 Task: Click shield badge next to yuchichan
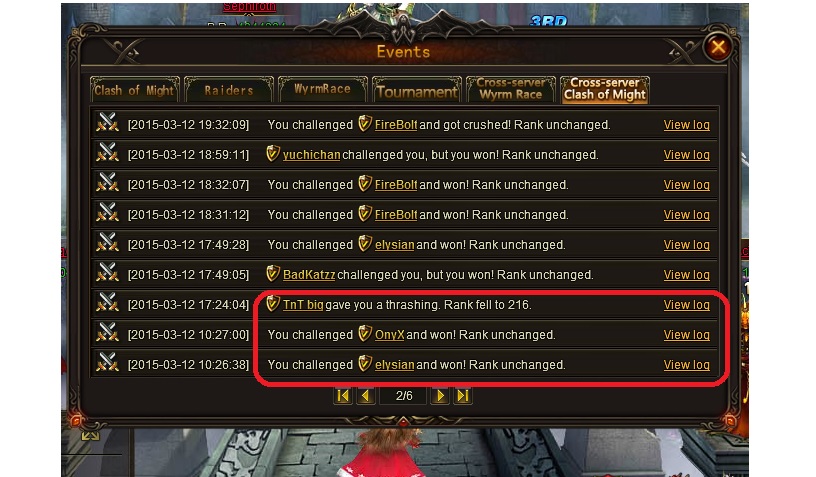tap(273, 153)
